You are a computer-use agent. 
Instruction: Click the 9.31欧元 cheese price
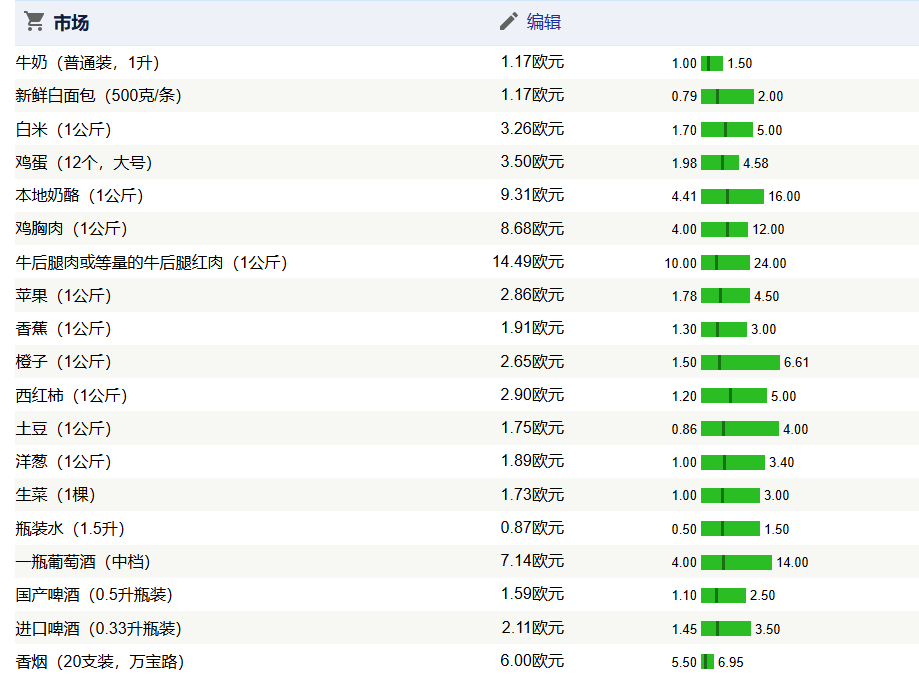point(532,195)
